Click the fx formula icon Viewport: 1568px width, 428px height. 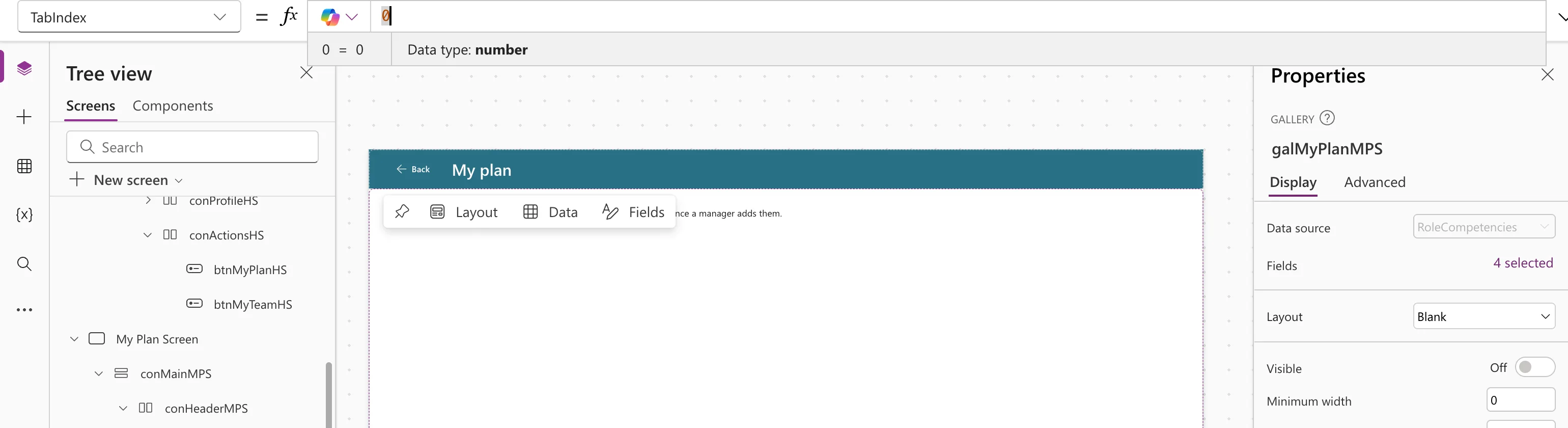click(289, 16)
